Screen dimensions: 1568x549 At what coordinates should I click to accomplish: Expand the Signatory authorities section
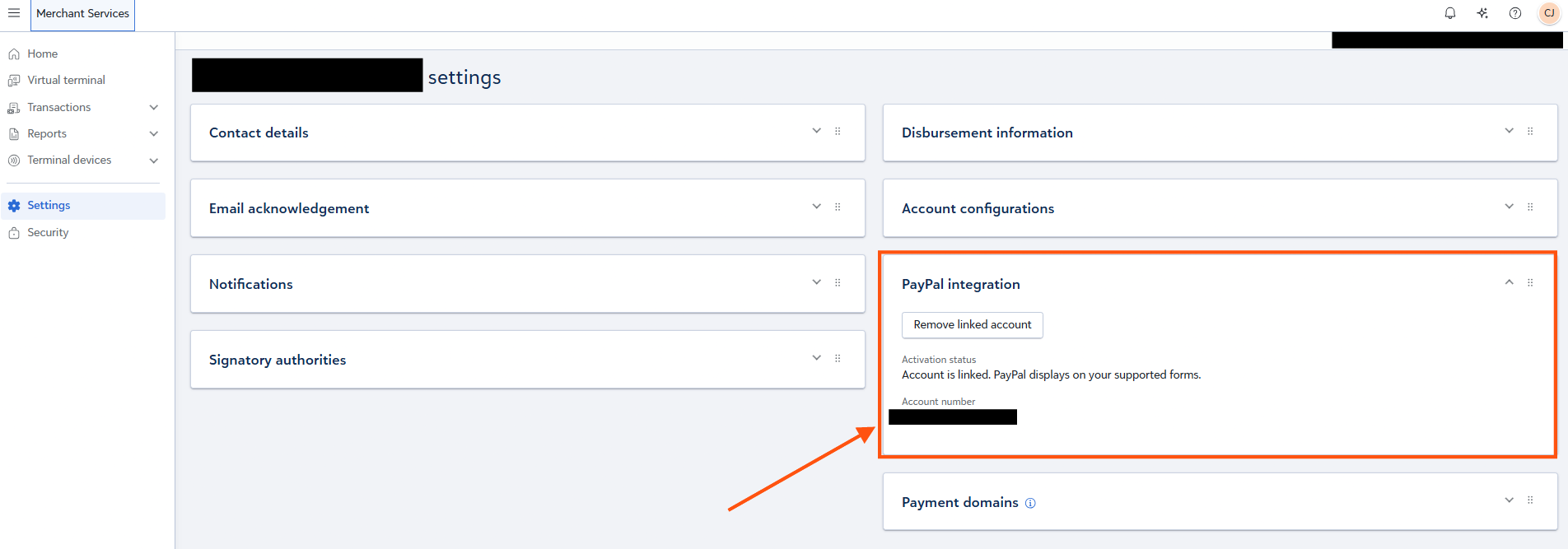816,358
